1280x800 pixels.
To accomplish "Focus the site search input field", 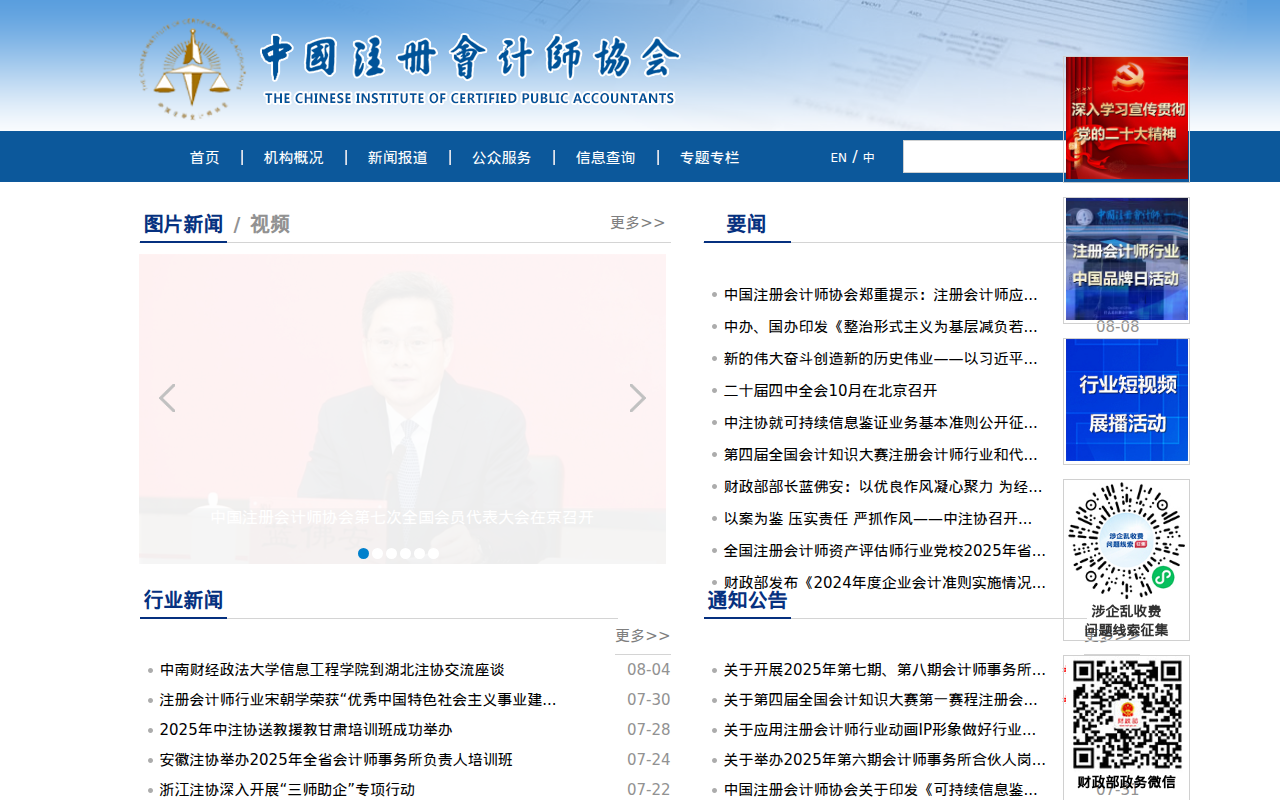I will [x=983, y=156].
